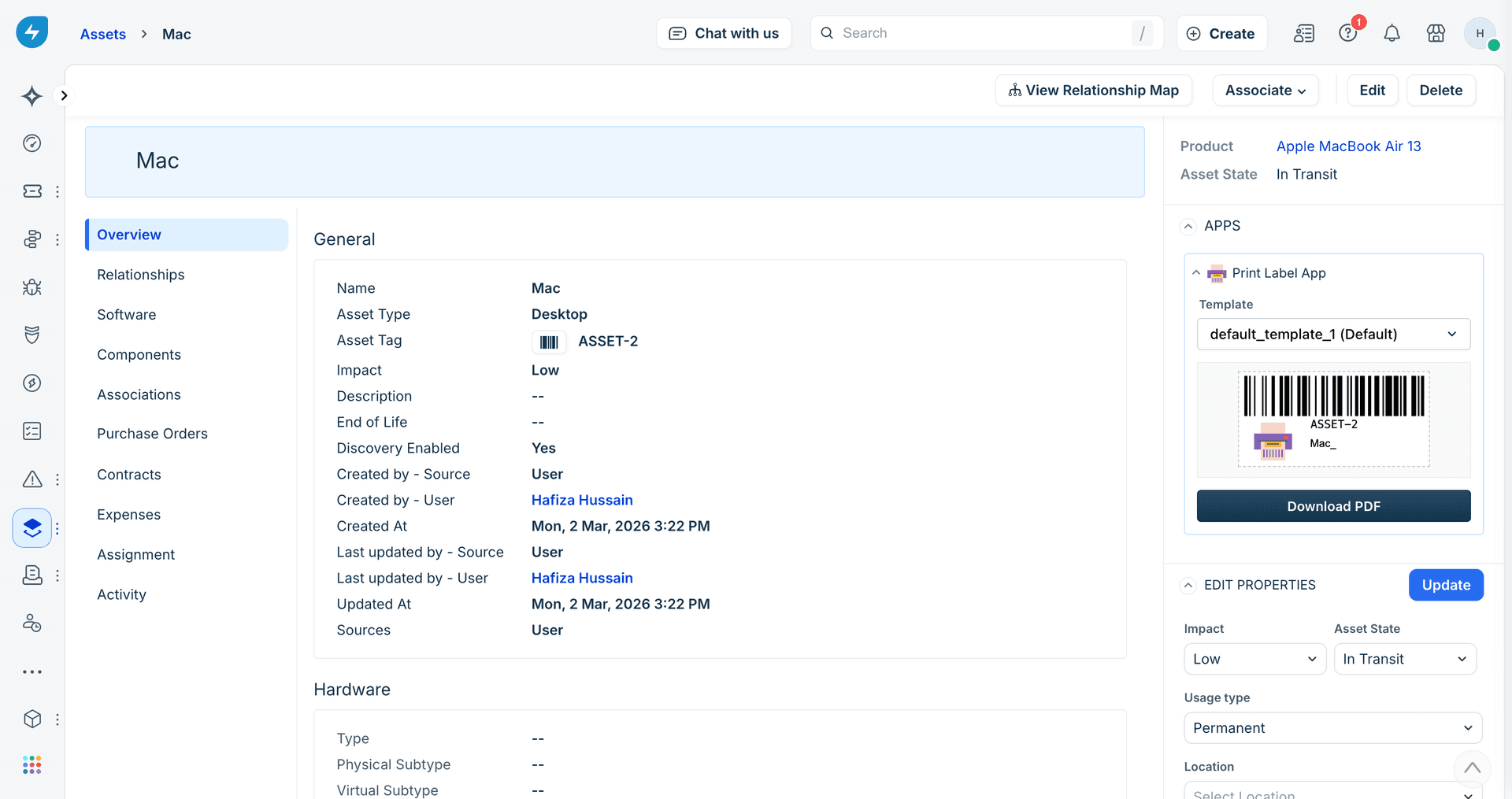Image resolution: width=1512 pixels, height=799 pixels.
Task: Open the Asset State dropdown
Action: point(1406,660)
